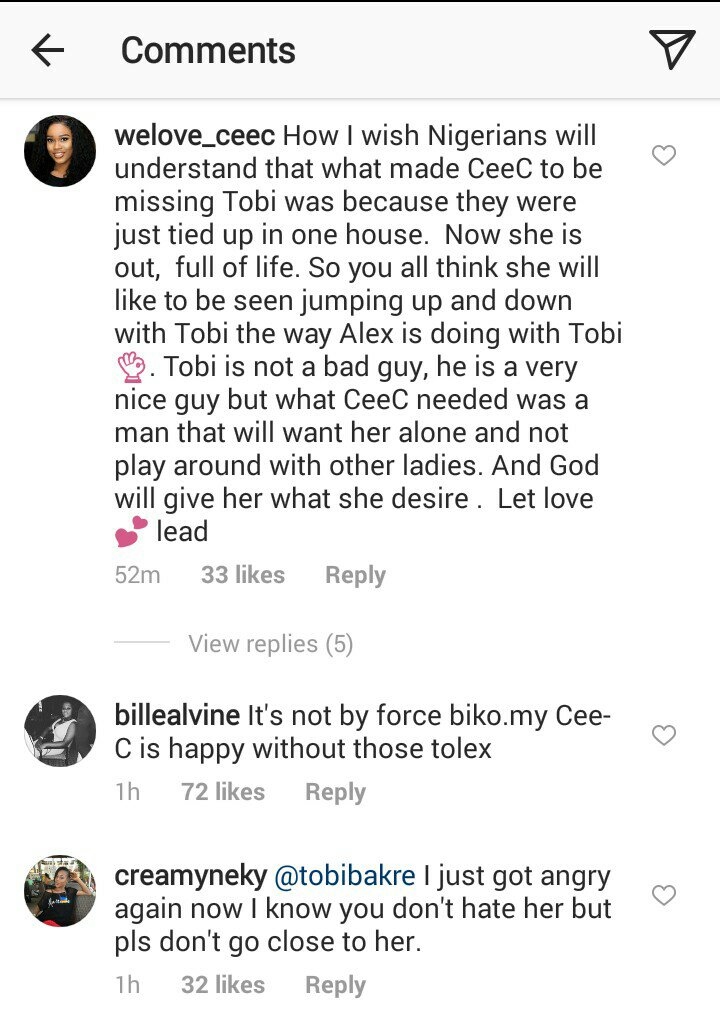Reply to creamyneky's comment
The width and height of the screenshot is (720, 1018).
pos(335,985)
